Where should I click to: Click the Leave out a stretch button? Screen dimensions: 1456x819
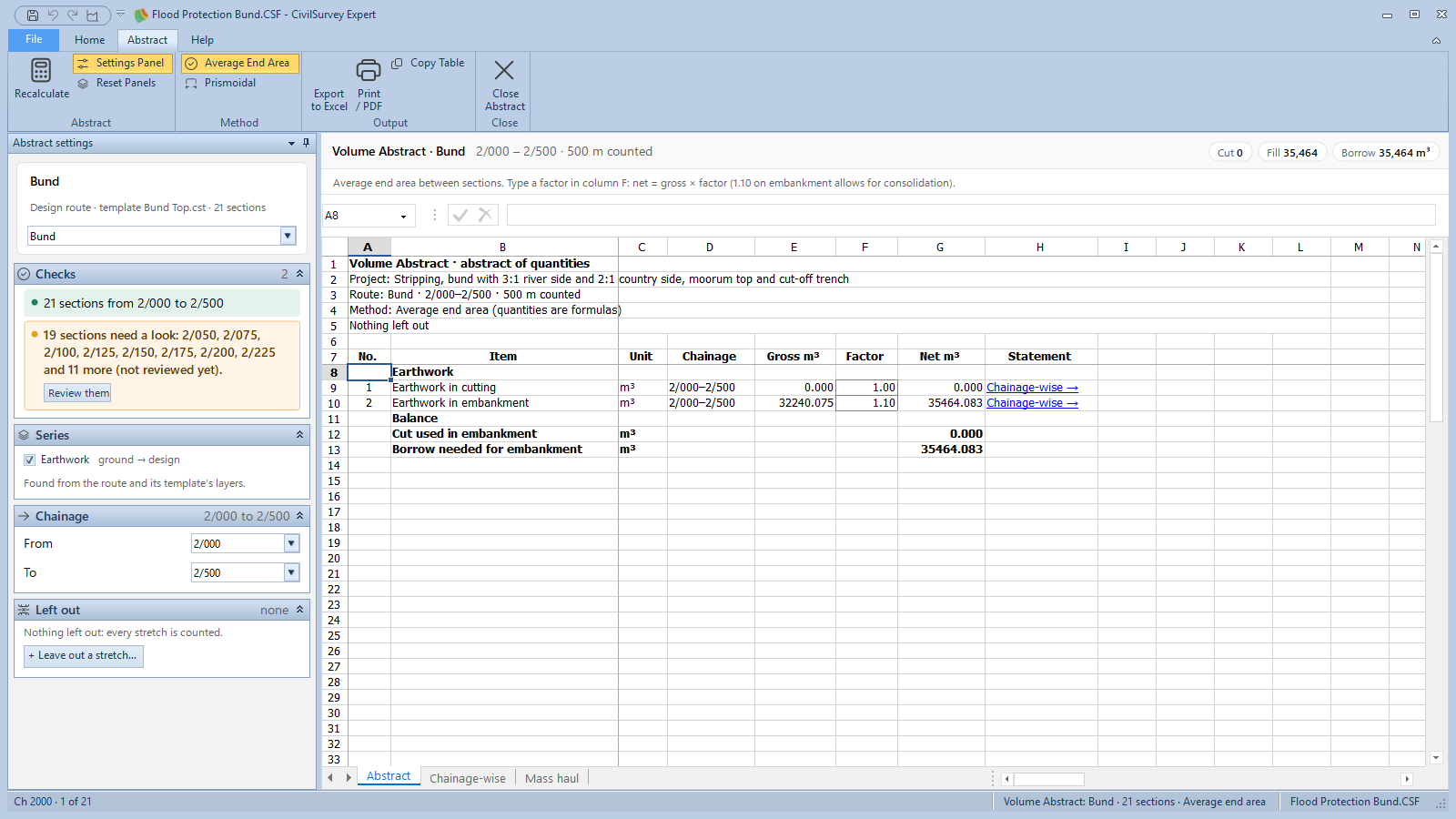tap(83, 655)
